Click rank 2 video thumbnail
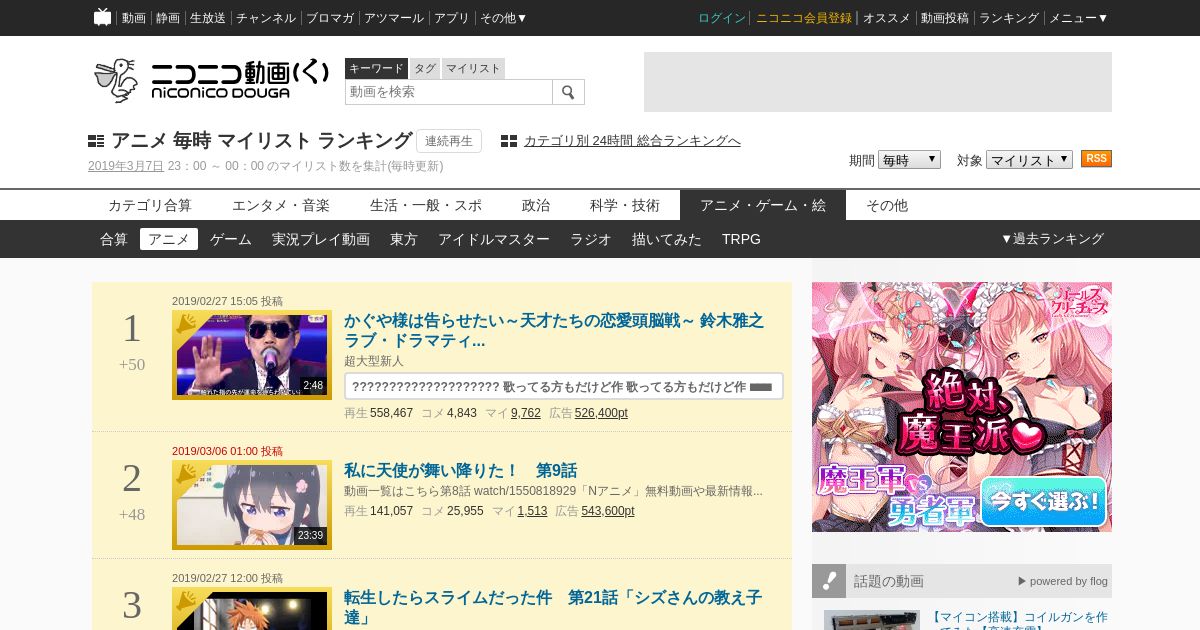 (x=252, y=505)
